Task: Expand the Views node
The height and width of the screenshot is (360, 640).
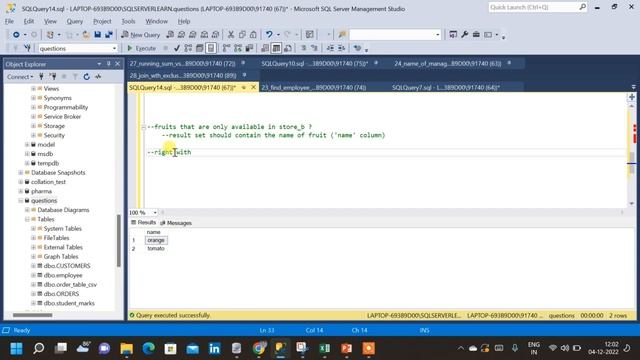Action: click(x=33, y=88)
